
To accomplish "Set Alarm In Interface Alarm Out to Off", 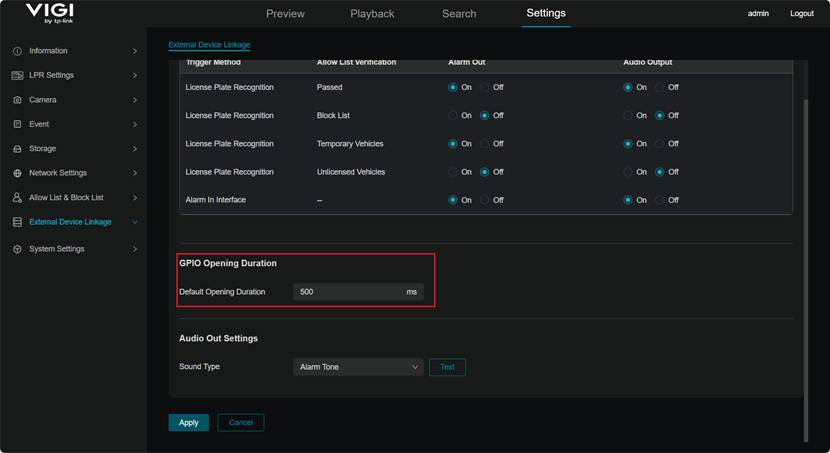I will 484,200.
